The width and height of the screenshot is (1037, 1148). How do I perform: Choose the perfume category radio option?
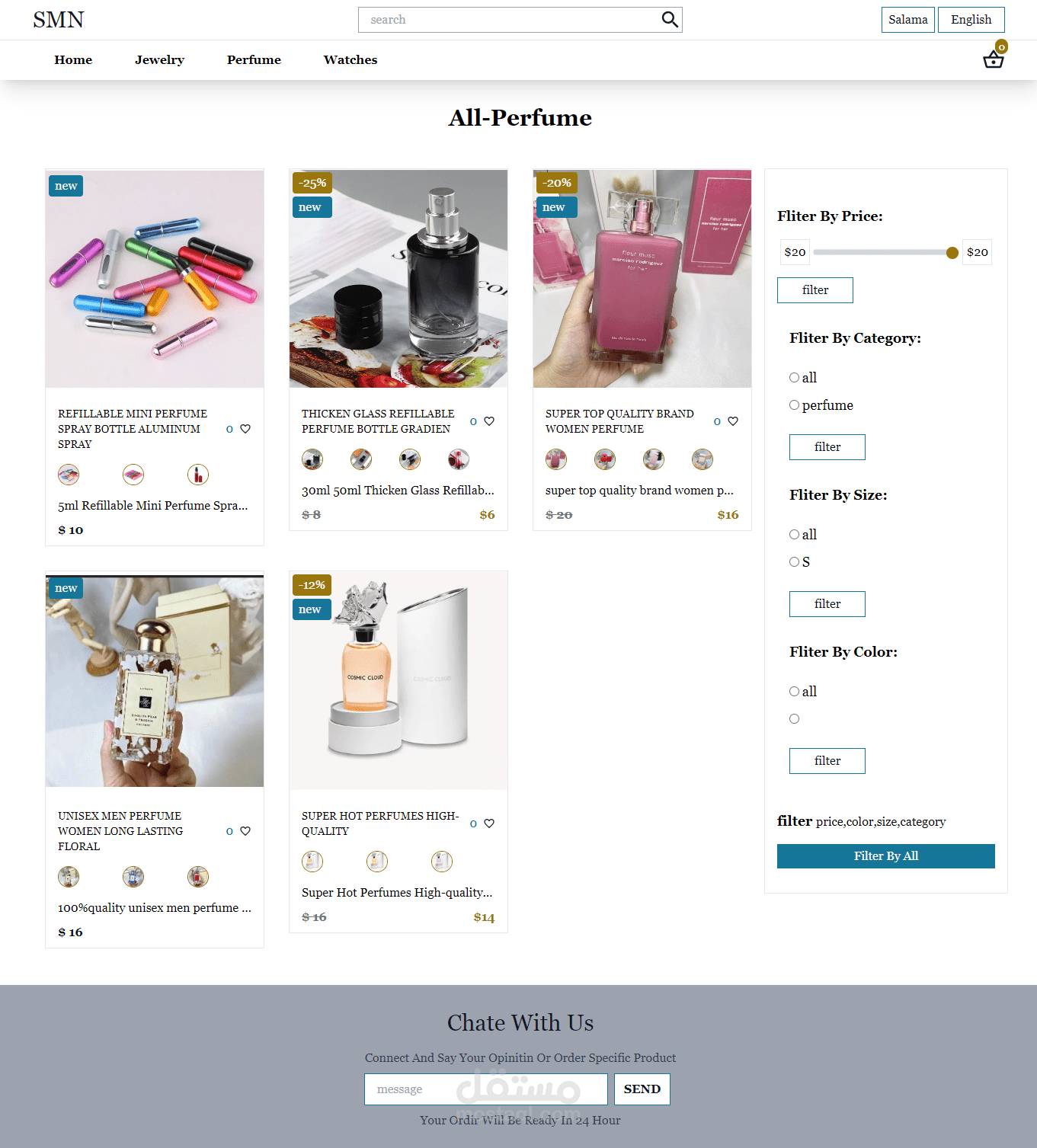(x=794, y=405)
